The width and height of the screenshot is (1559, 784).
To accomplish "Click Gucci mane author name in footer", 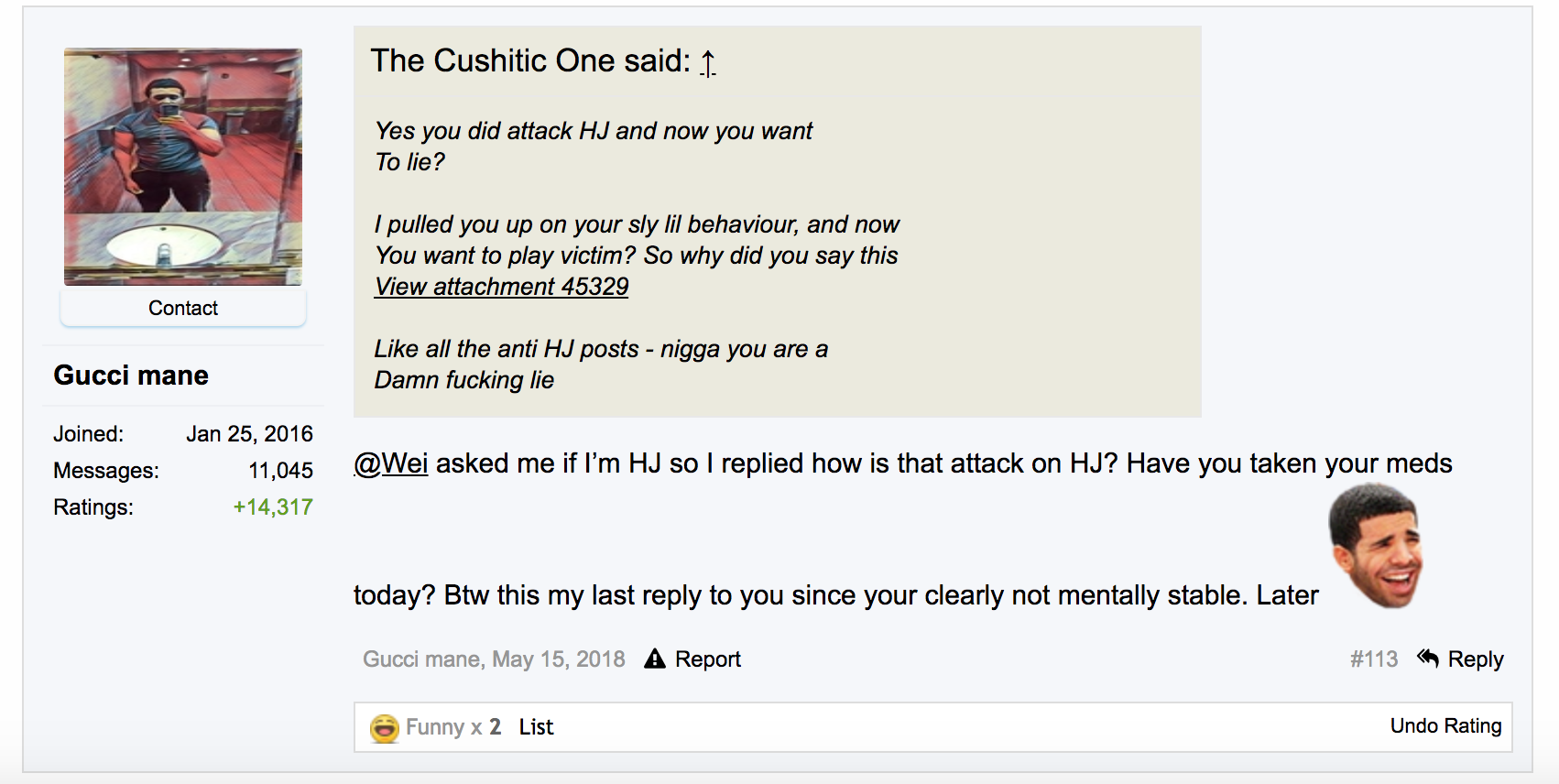I will (x=421, y=659).
